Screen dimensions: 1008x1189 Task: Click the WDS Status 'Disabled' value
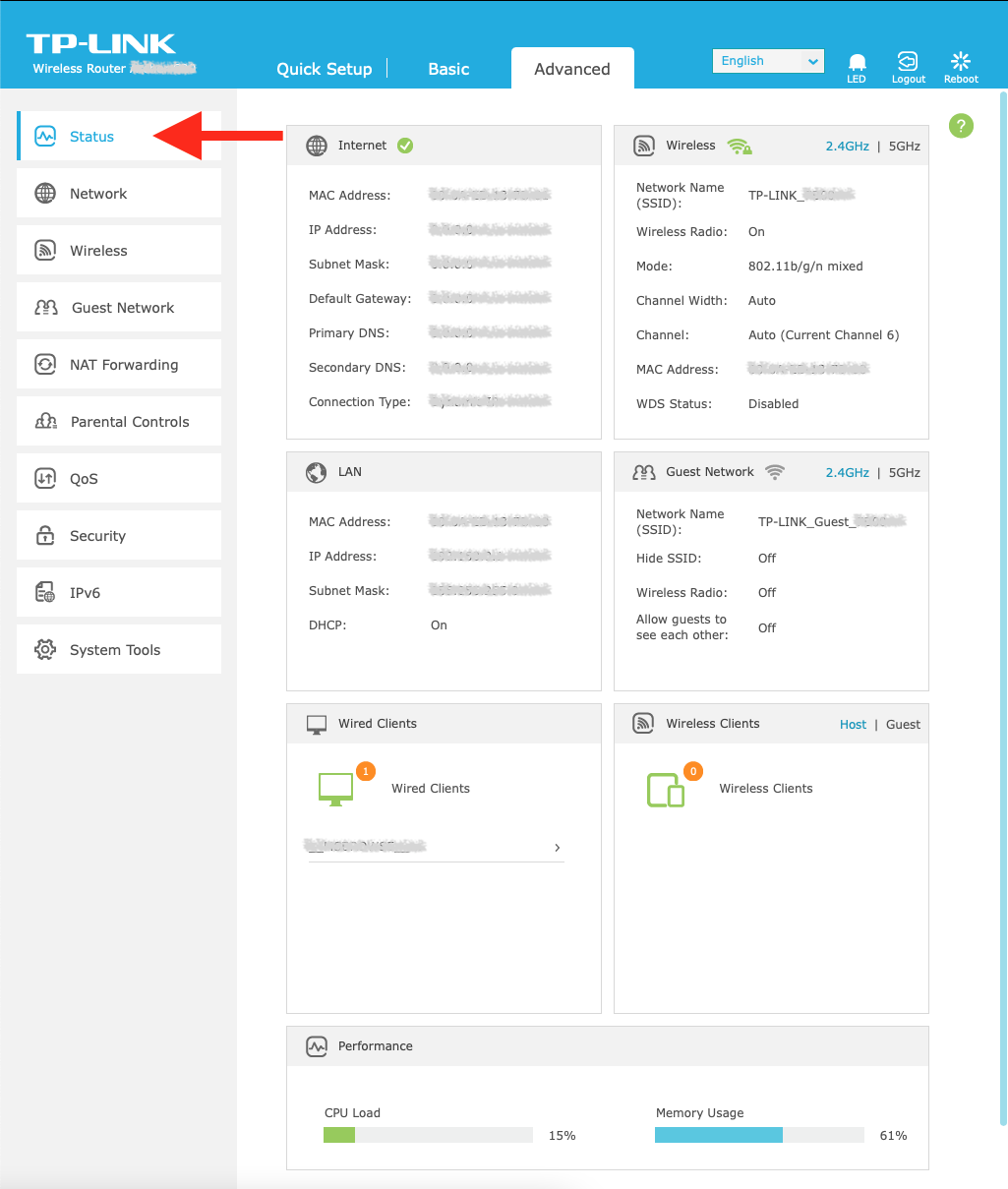(x=774, y=404)
